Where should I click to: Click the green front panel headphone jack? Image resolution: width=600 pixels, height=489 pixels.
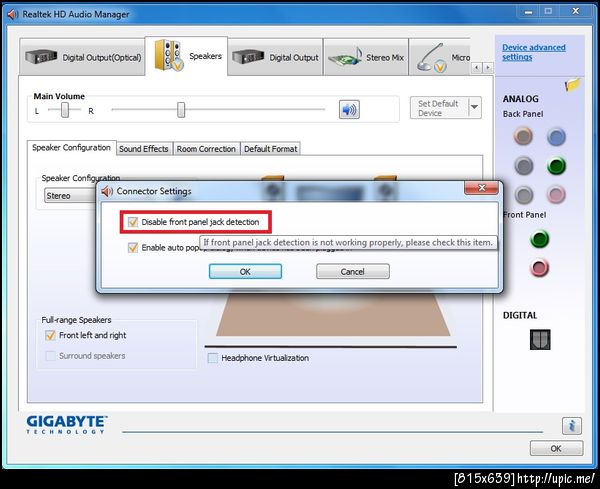[x=540, y=239]
